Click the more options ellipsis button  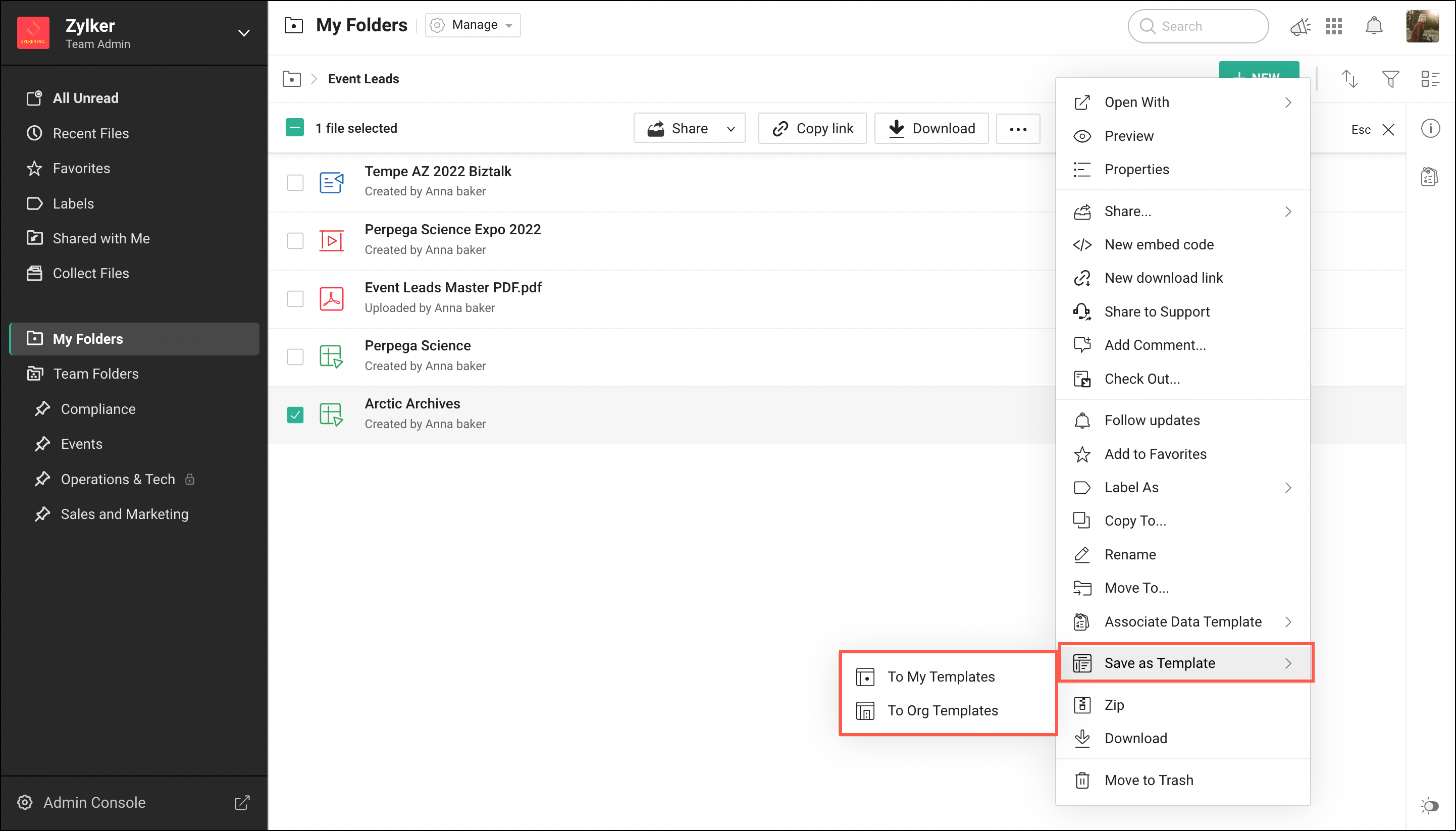[1018, 129]
